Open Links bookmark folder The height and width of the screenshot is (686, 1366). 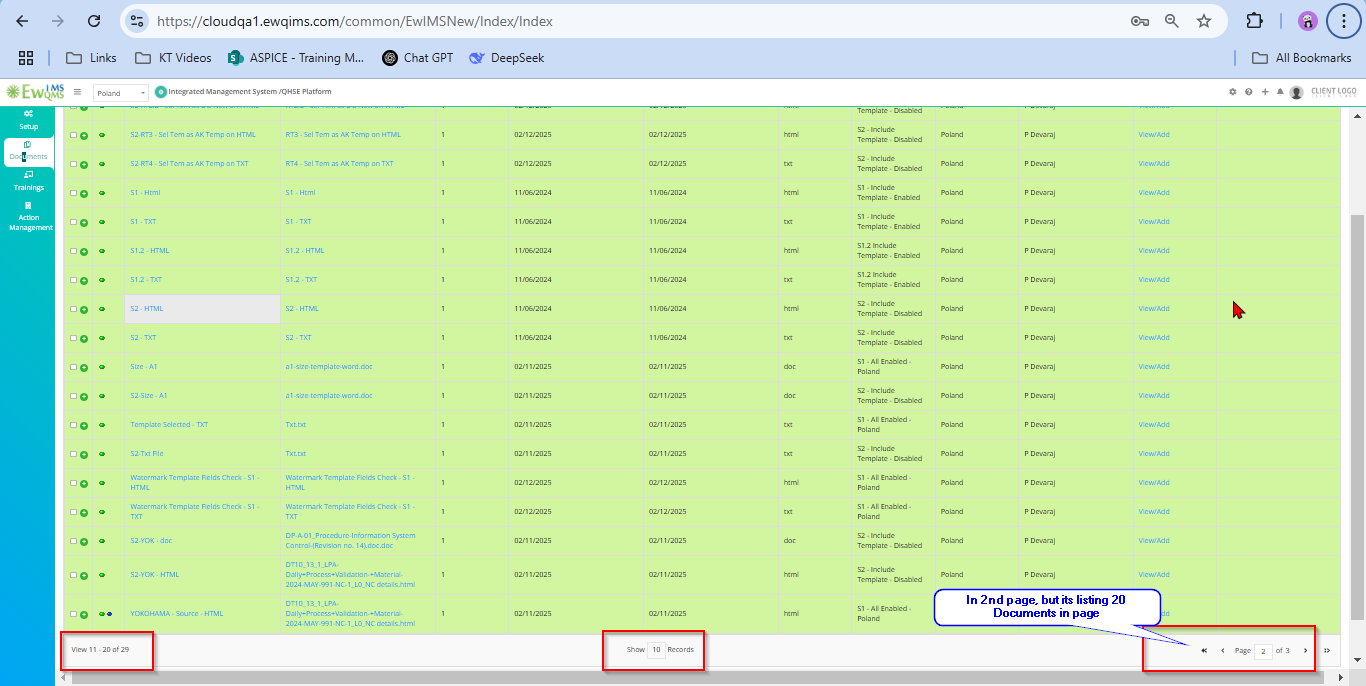[91, 58]
